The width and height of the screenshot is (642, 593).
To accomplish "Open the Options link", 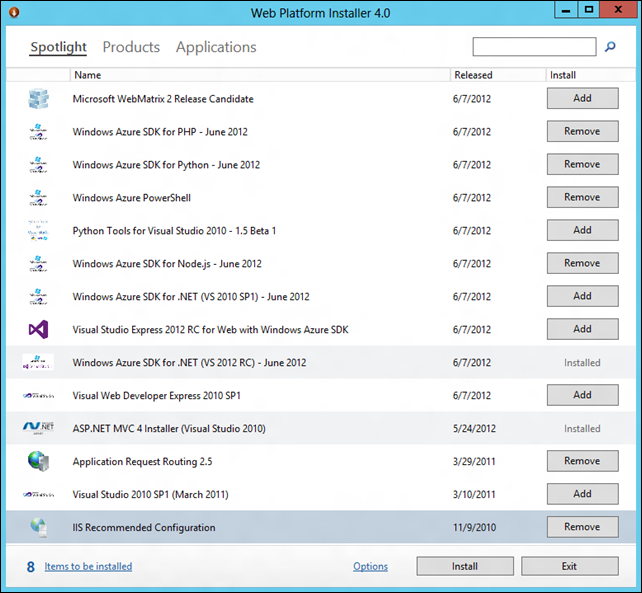I will click(371, 566).
